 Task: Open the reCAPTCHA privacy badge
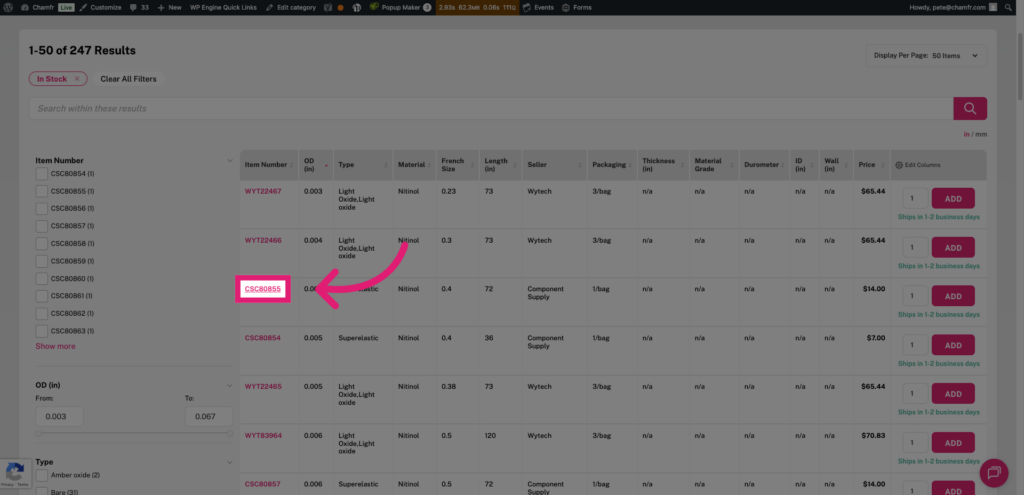click(14, 475)
